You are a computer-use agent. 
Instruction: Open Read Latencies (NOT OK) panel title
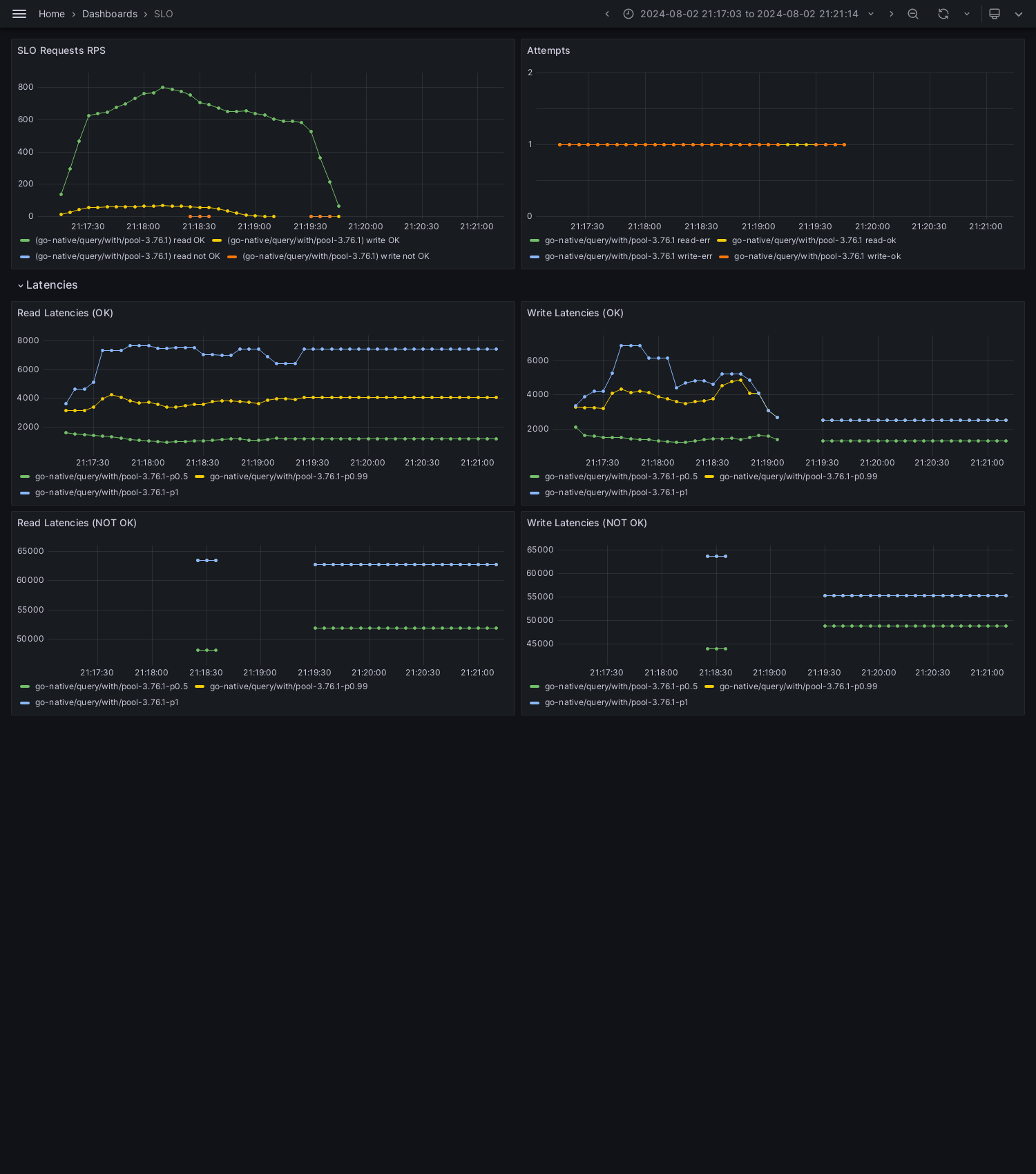click(77, 523)
